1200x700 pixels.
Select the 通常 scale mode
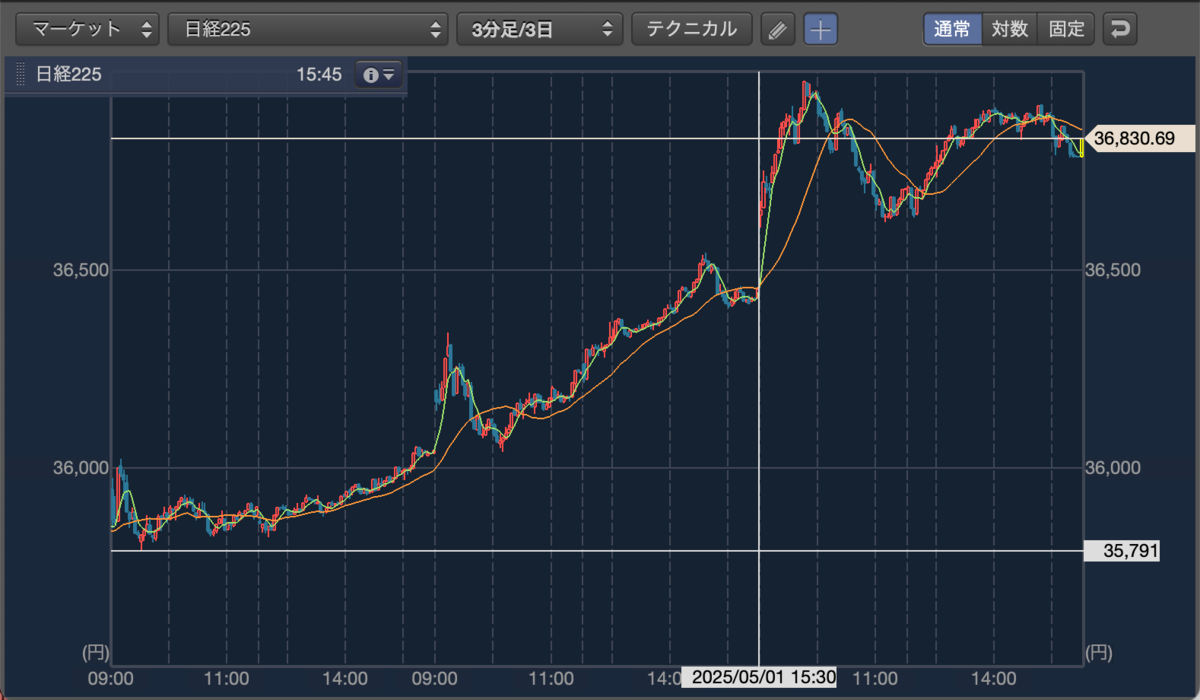click(952, 29)
